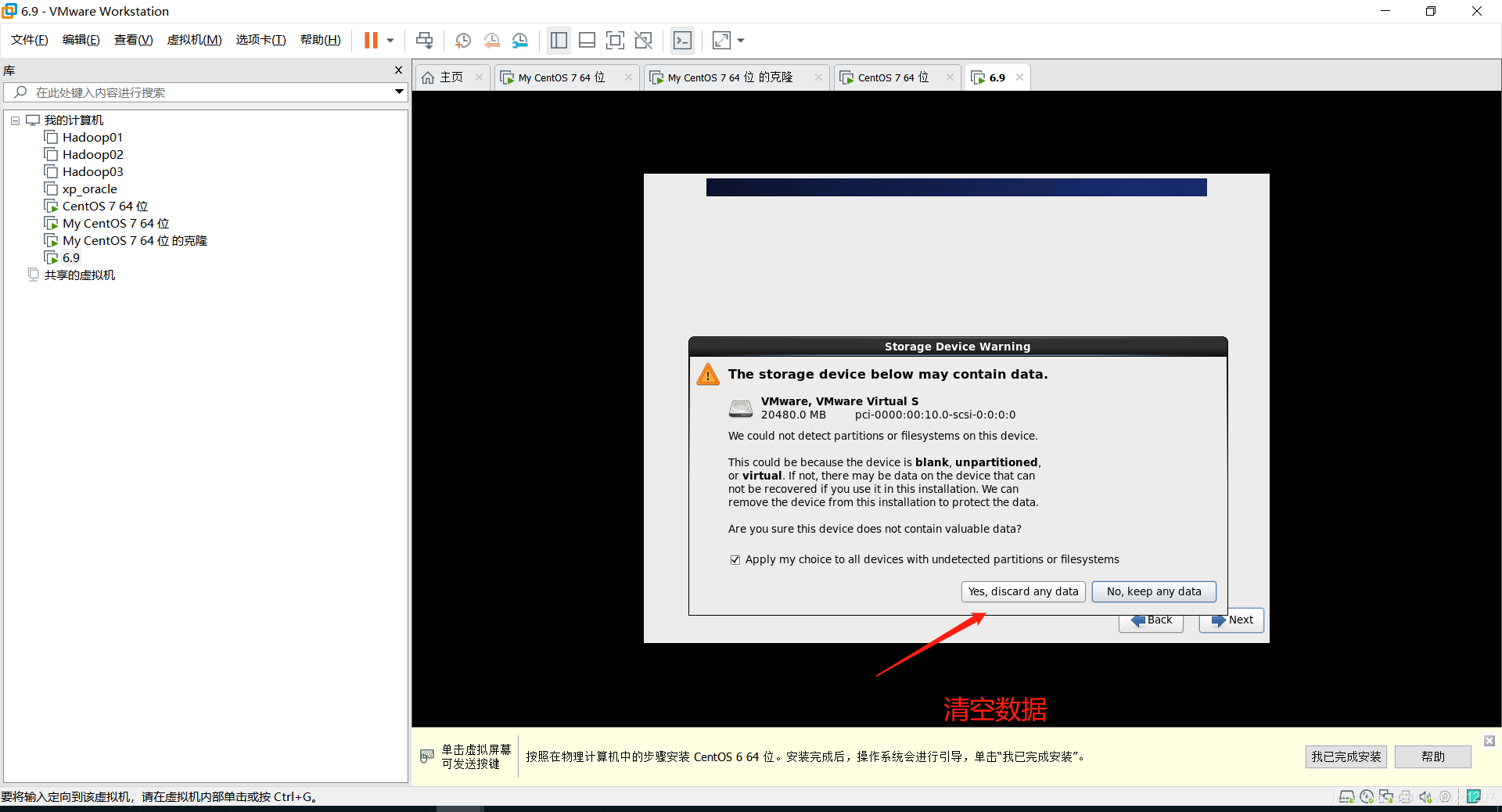The image size is (1502, 812).
Task: Collapse the 我的计算机 tree node
Action: [x=15, y=120]
